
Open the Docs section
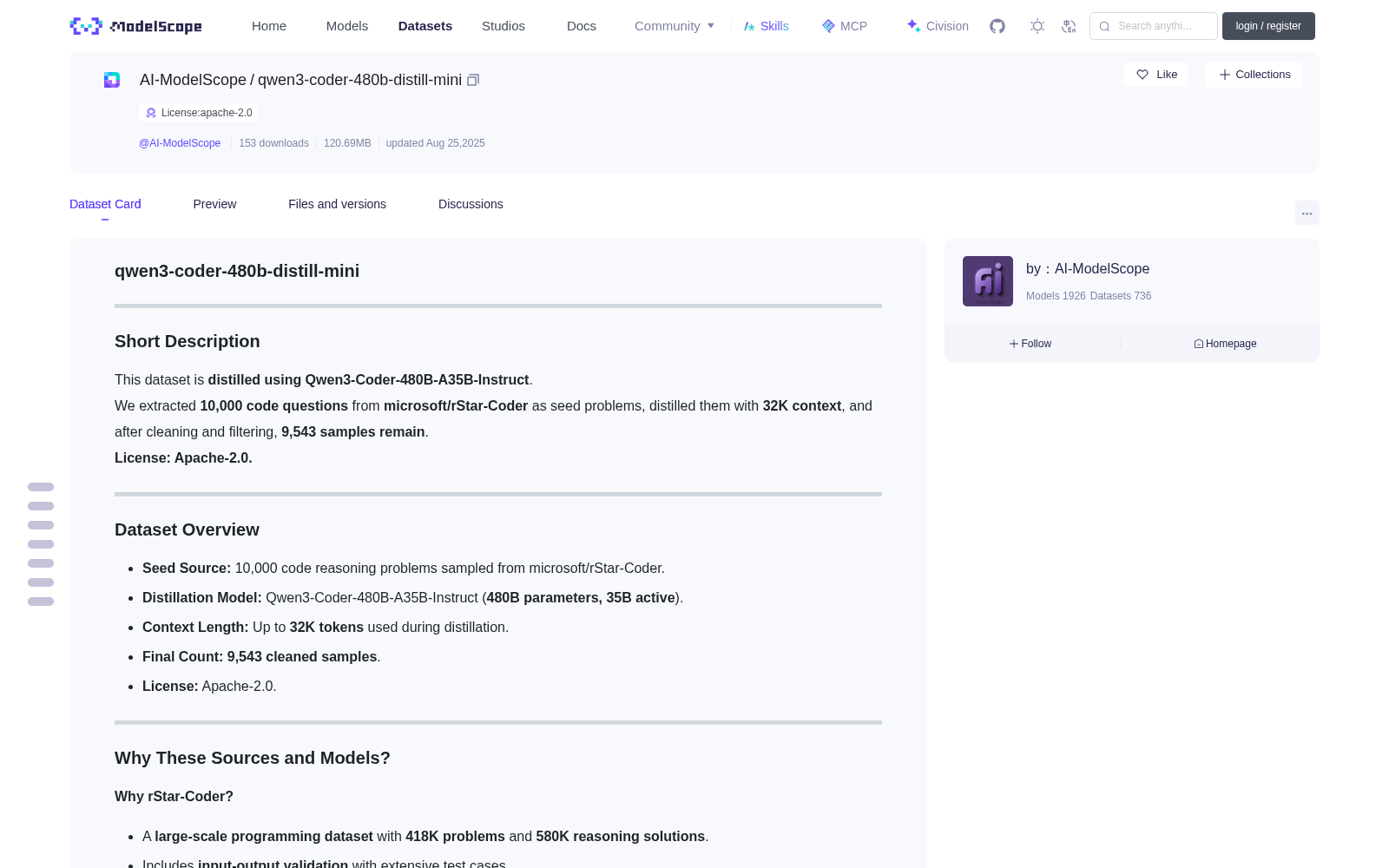[582, 26]
